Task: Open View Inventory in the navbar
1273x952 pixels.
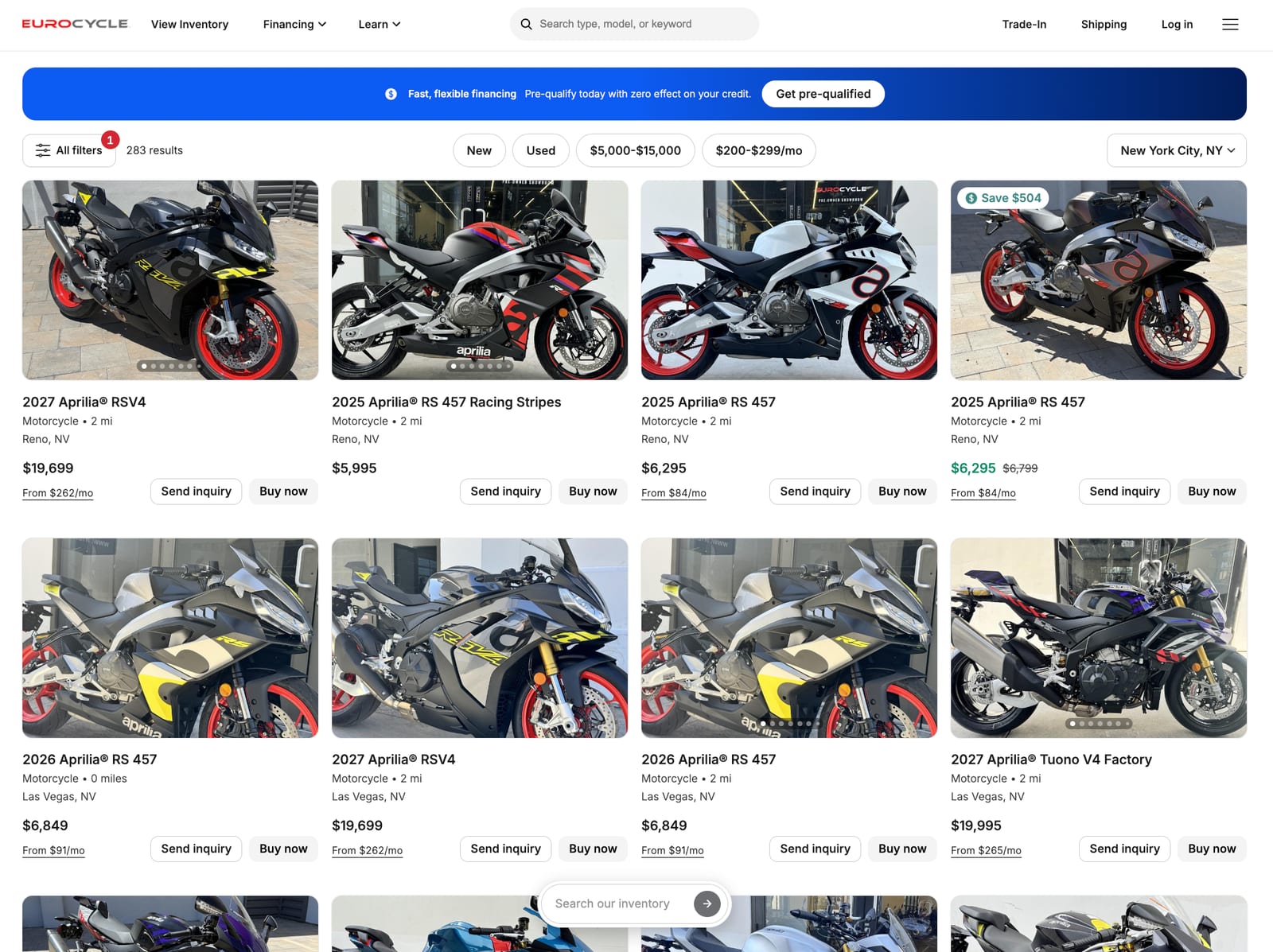Action: coord(189,24)
